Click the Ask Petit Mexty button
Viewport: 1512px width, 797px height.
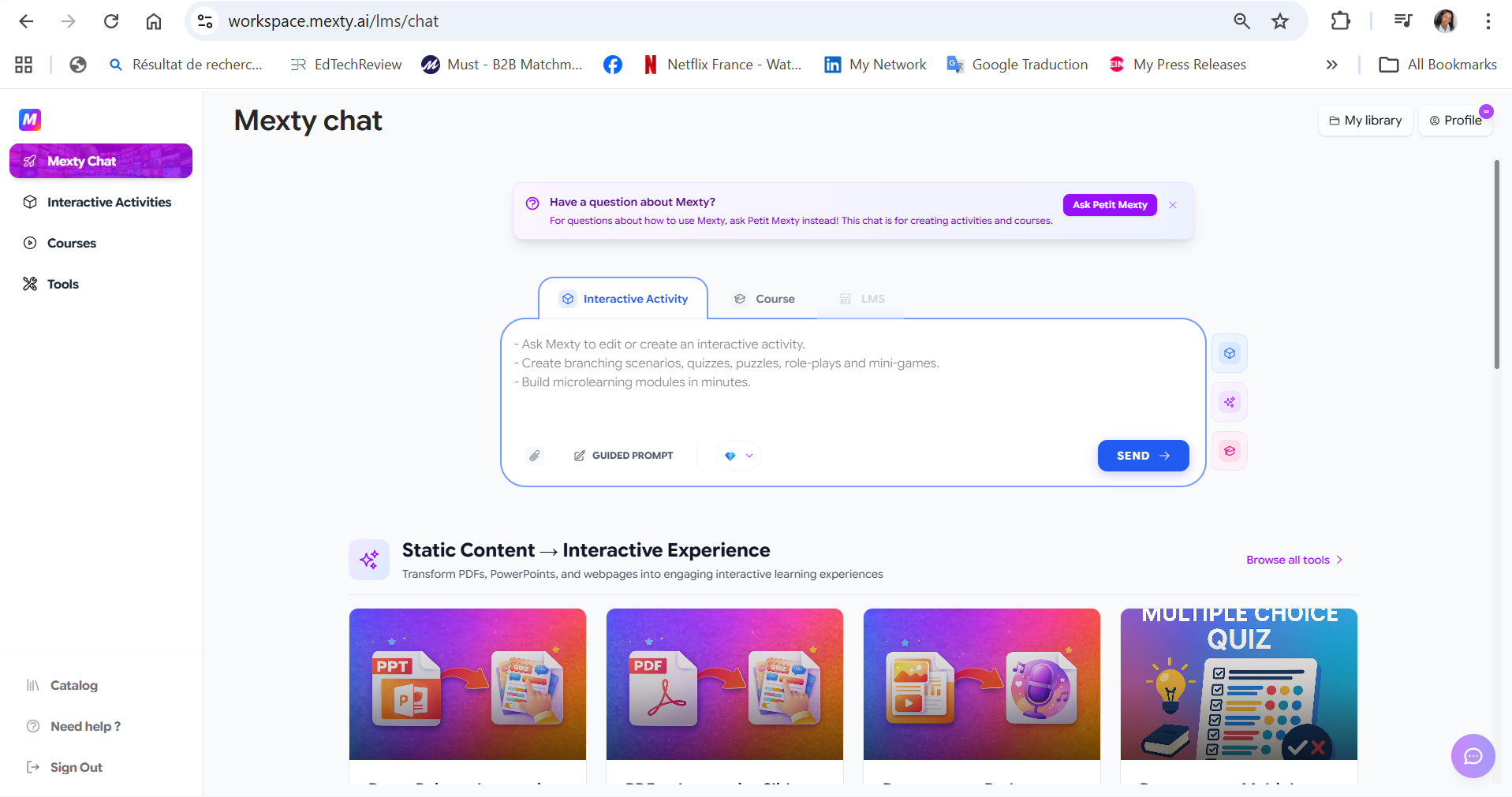pyautogui.click(x=1110, y=205)
